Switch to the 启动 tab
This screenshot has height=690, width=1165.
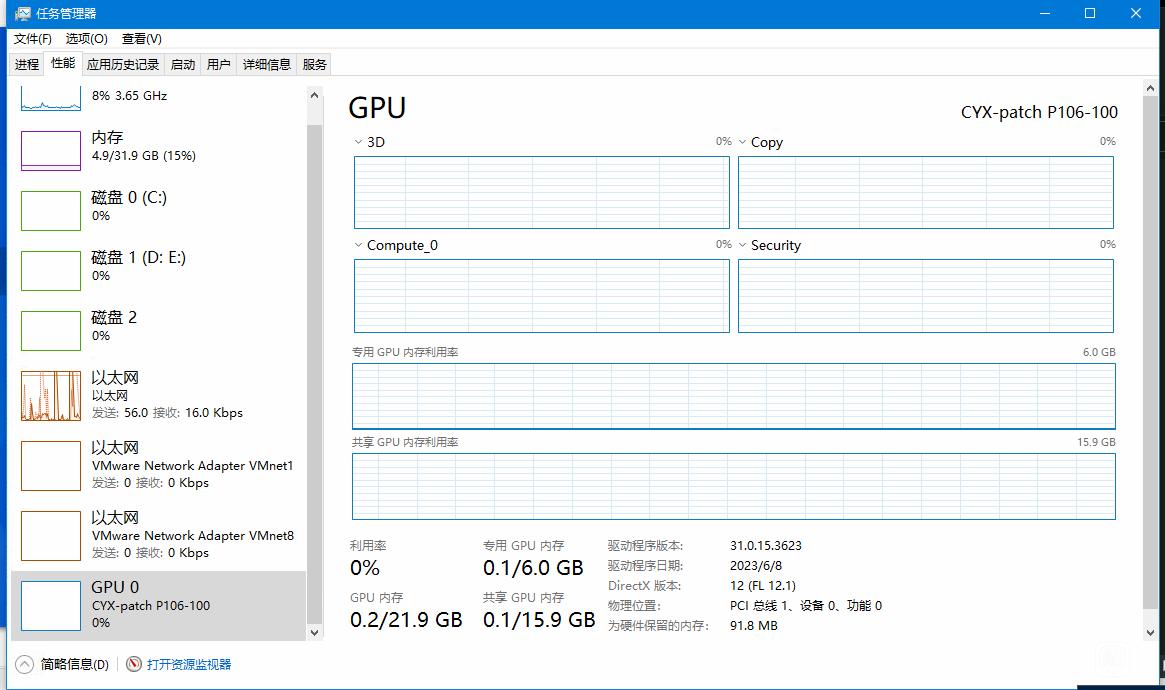[x=183, y=65]
